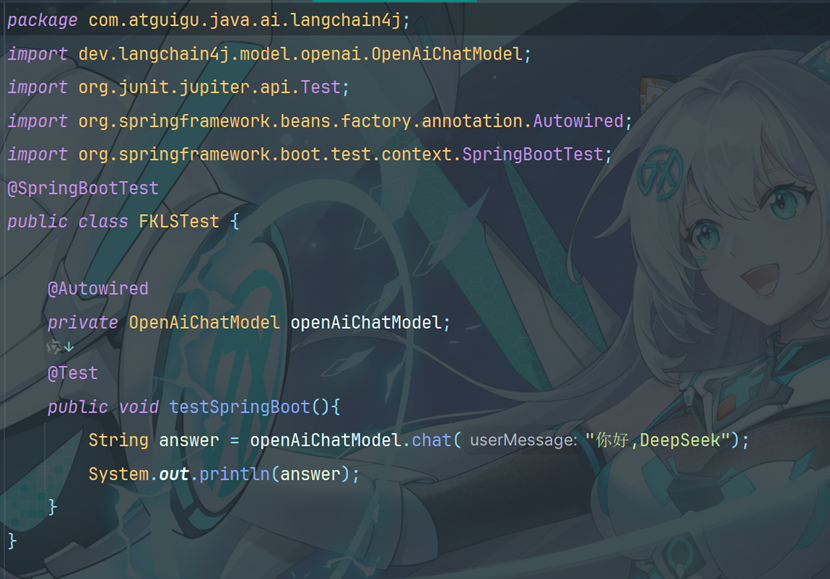The width and height of the screenshot is (830, 579).
Task: Click method name testSpringBoot
Action: tap(239, 407)
